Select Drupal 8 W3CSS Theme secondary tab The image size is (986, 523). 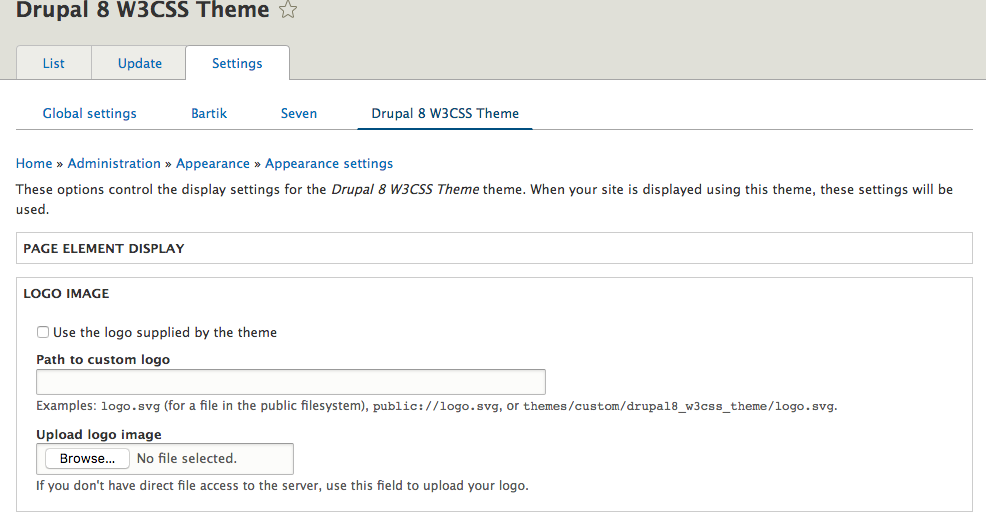pyautogui.click(x=445, y=113)
